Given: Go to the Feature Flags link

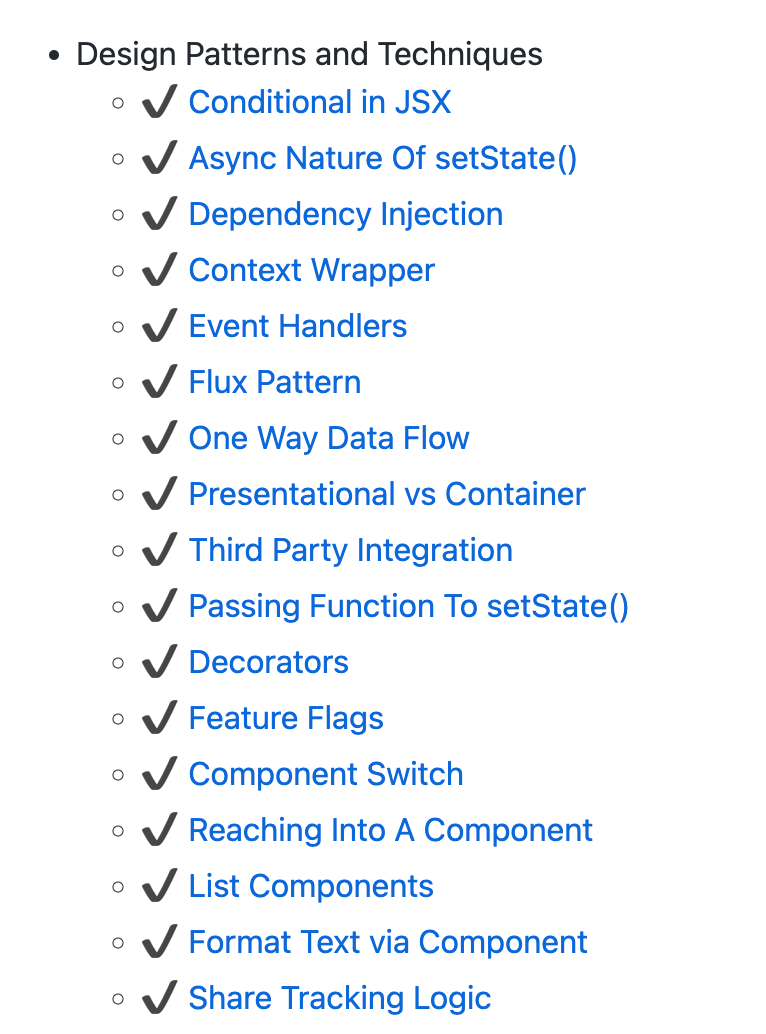Looking at the screenshot, I should point(286,718).
